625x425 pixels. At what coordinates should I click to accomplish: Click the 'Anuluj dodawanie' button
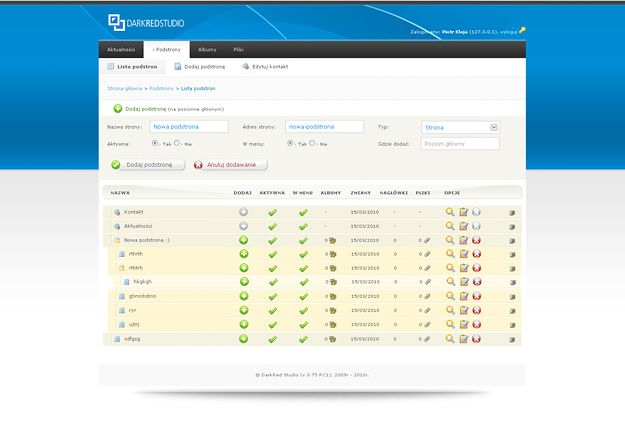(230, 165)
